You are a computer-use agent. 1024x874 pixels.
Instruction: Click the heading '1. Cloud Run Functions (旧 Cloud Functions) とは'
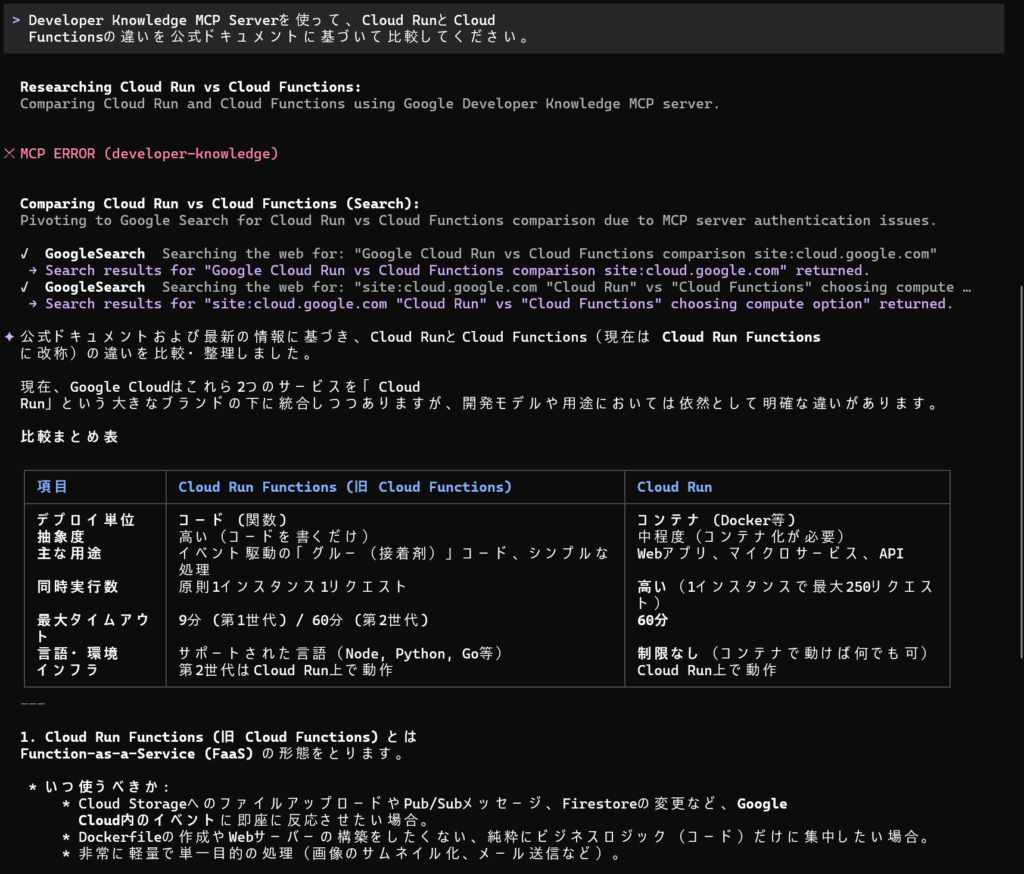click(x=218, y=737)
